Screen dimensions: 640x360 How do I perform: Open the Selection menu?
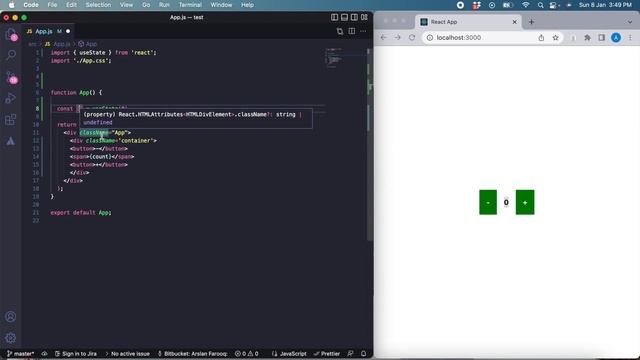pyautogui.click(x=98, y=5)
